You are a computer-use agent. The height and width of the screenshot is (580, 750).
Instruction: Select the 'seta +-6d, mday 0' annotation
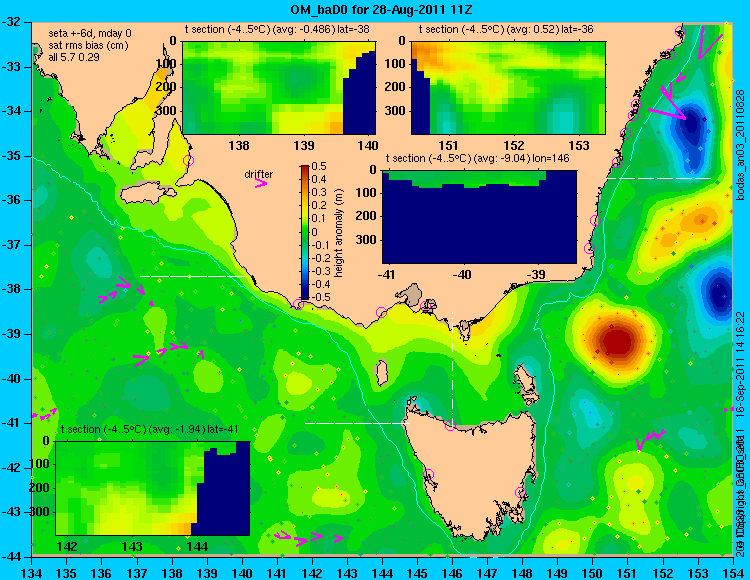(90, 33)
